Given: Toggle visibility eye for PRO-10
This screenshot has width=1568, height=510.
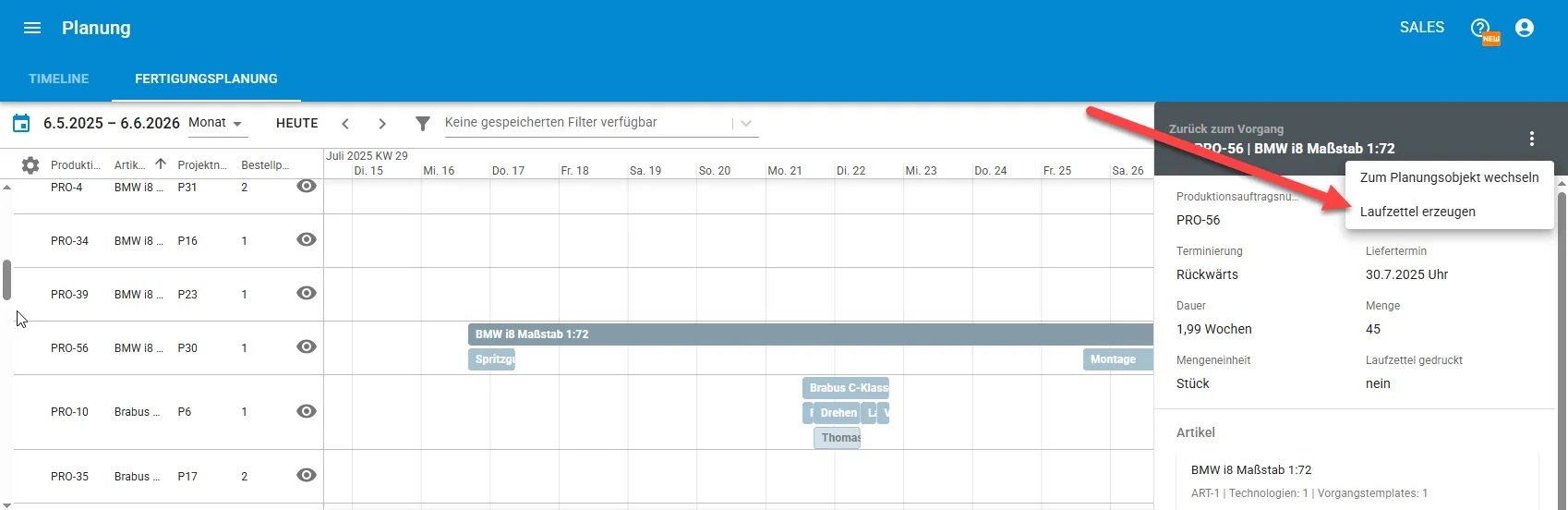Looking at the screenshot, I should click(307, 411).
